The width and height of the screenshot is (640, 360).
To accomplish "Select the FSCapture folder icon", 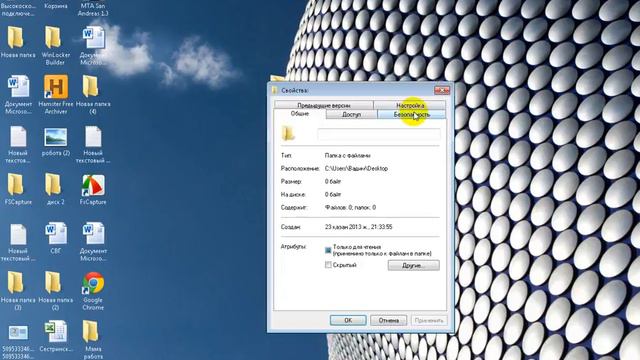I will pos(16,184).
